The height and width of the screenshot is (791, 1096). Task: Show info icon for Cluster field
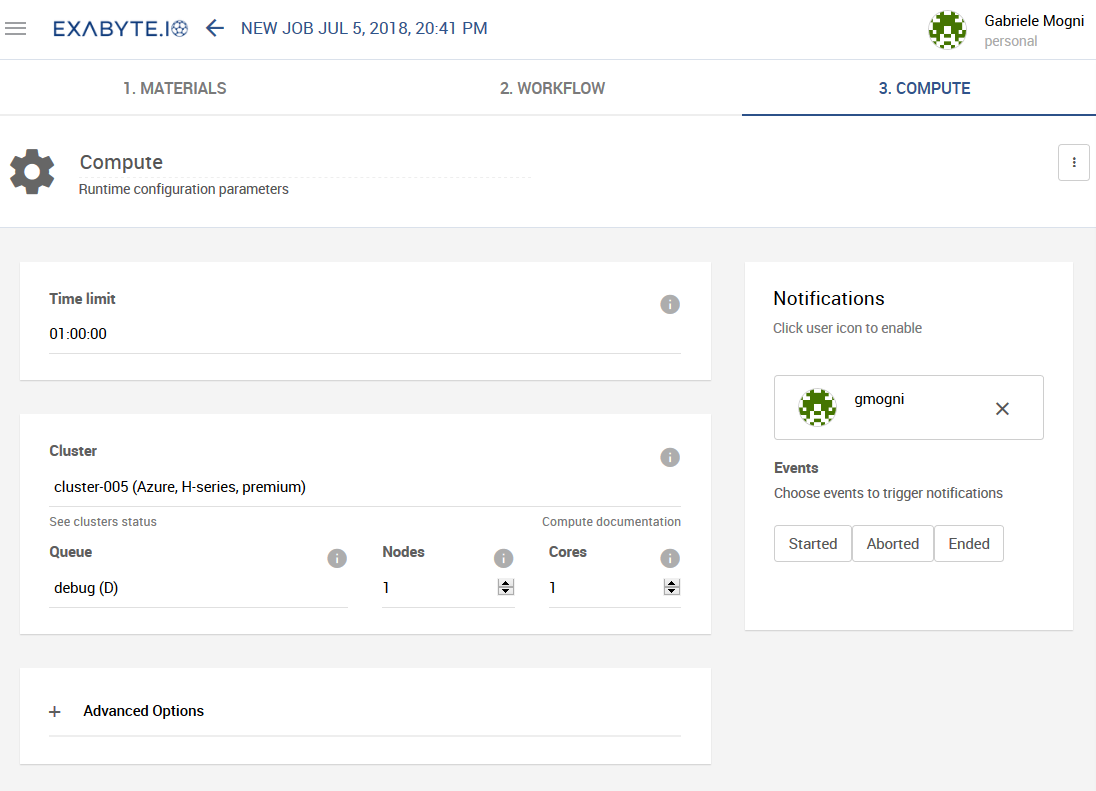(670, 457)
